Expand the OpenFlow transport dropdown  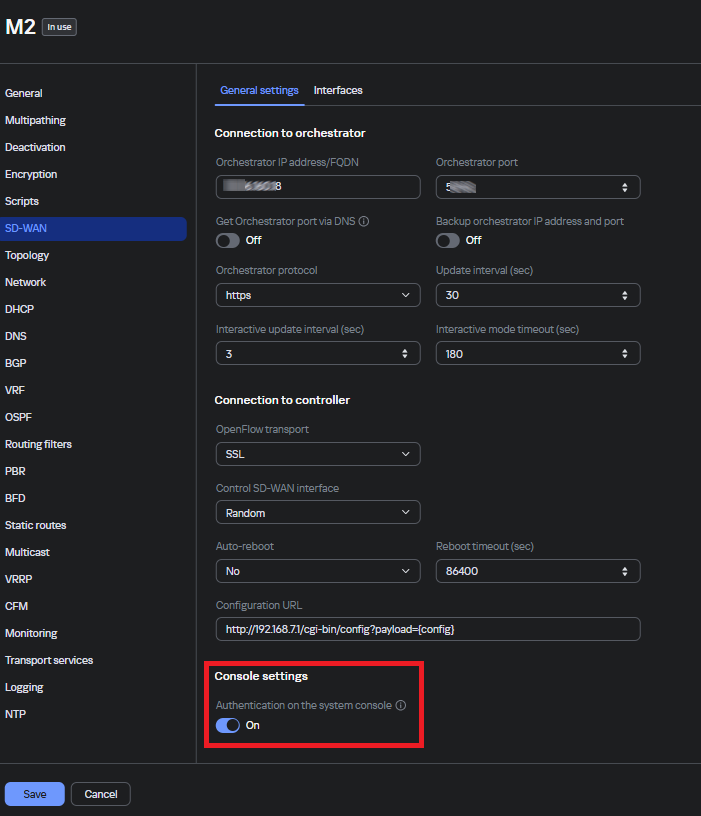pos(318,454)
